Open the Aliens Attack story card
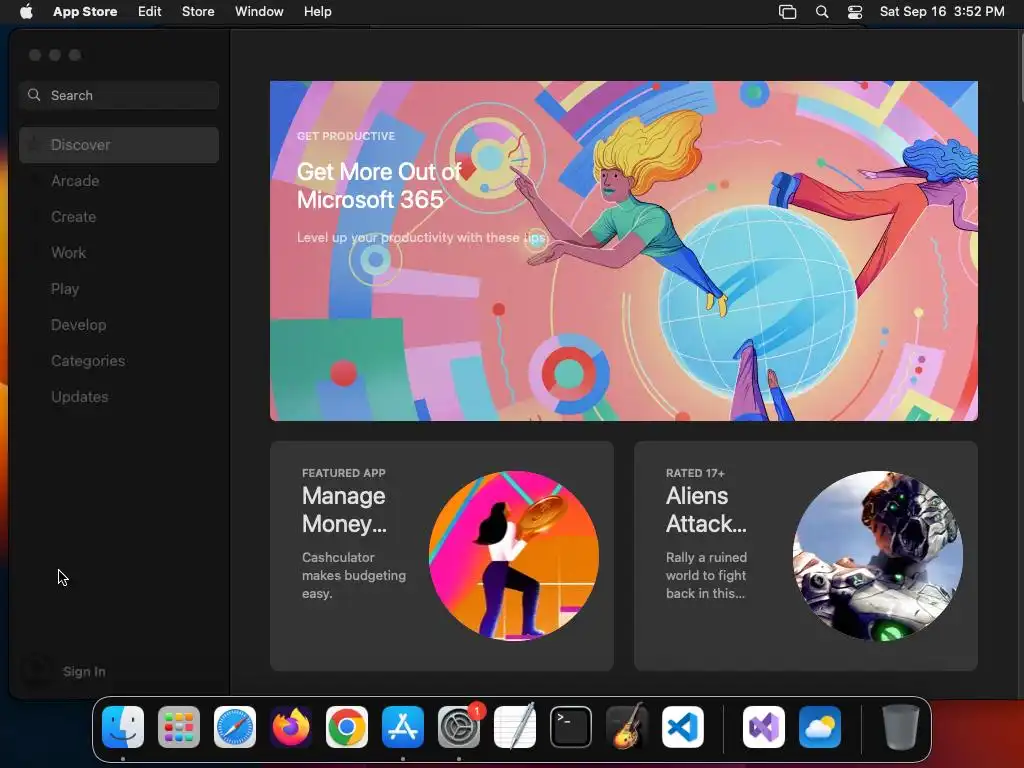 pos(806,556)
